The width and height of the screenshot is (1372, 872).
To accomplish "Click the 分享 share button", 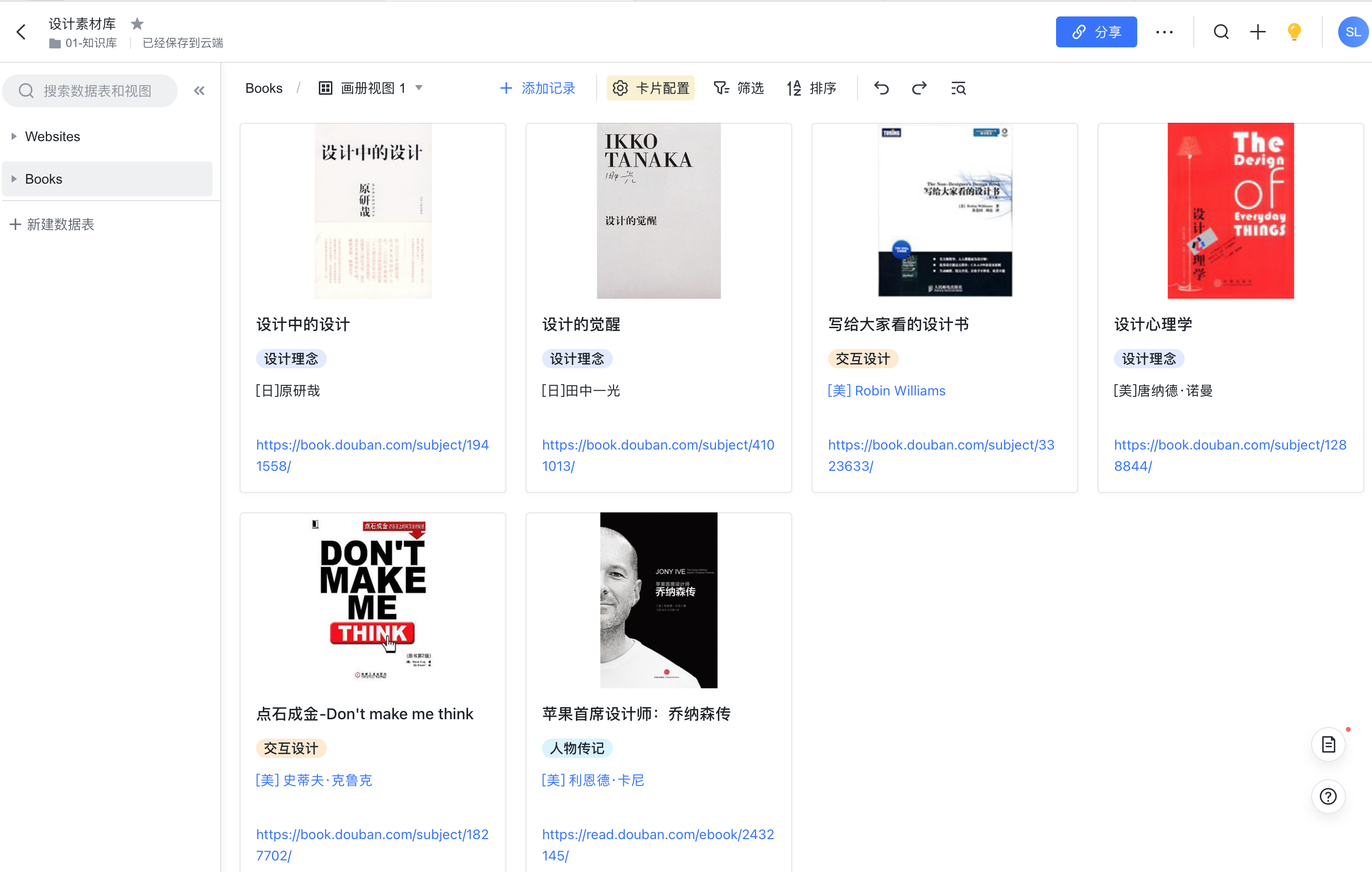I will (x=1096, y=32).
